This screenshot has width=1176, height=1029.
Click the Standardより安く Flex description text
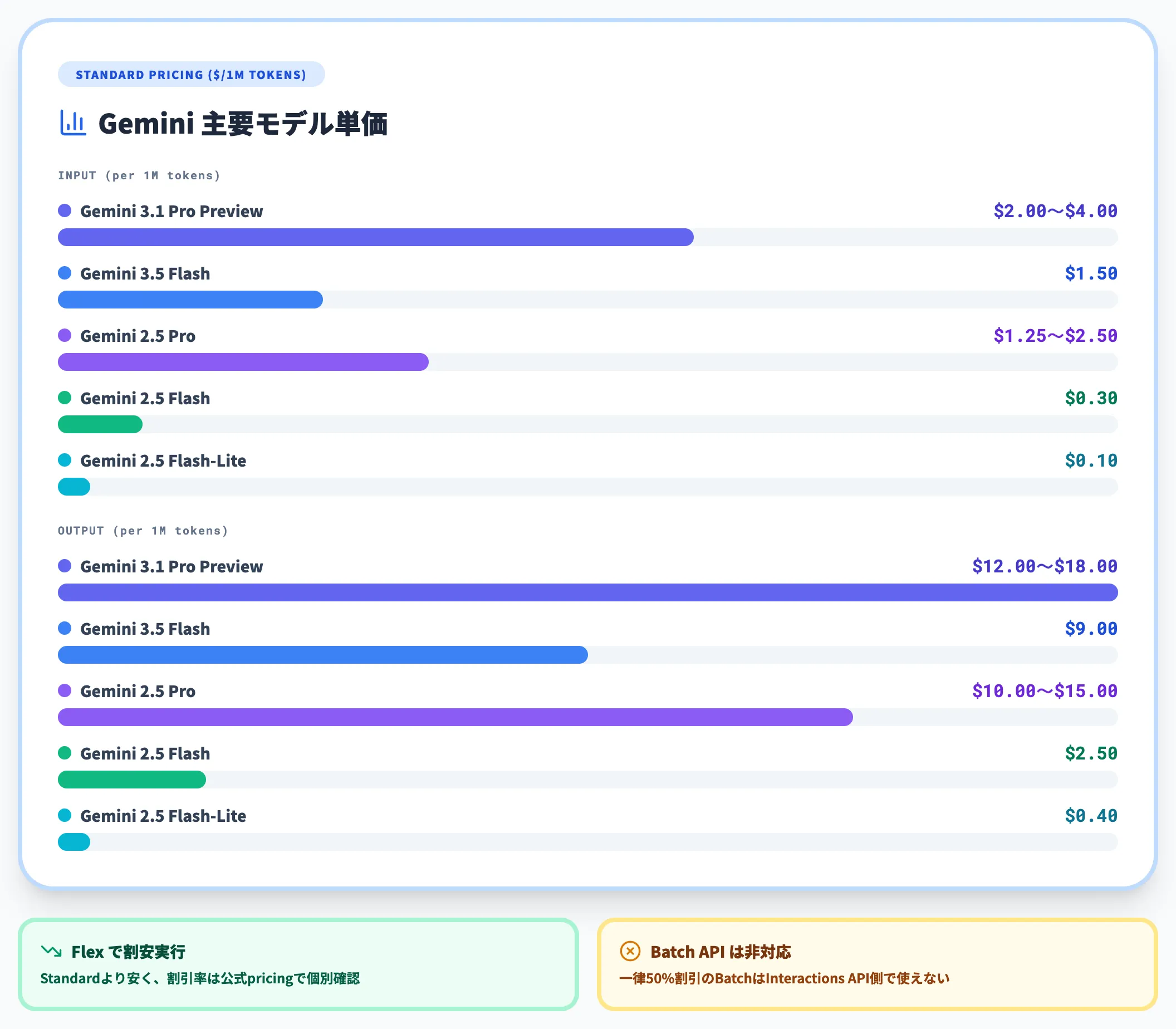pos(200,978)
